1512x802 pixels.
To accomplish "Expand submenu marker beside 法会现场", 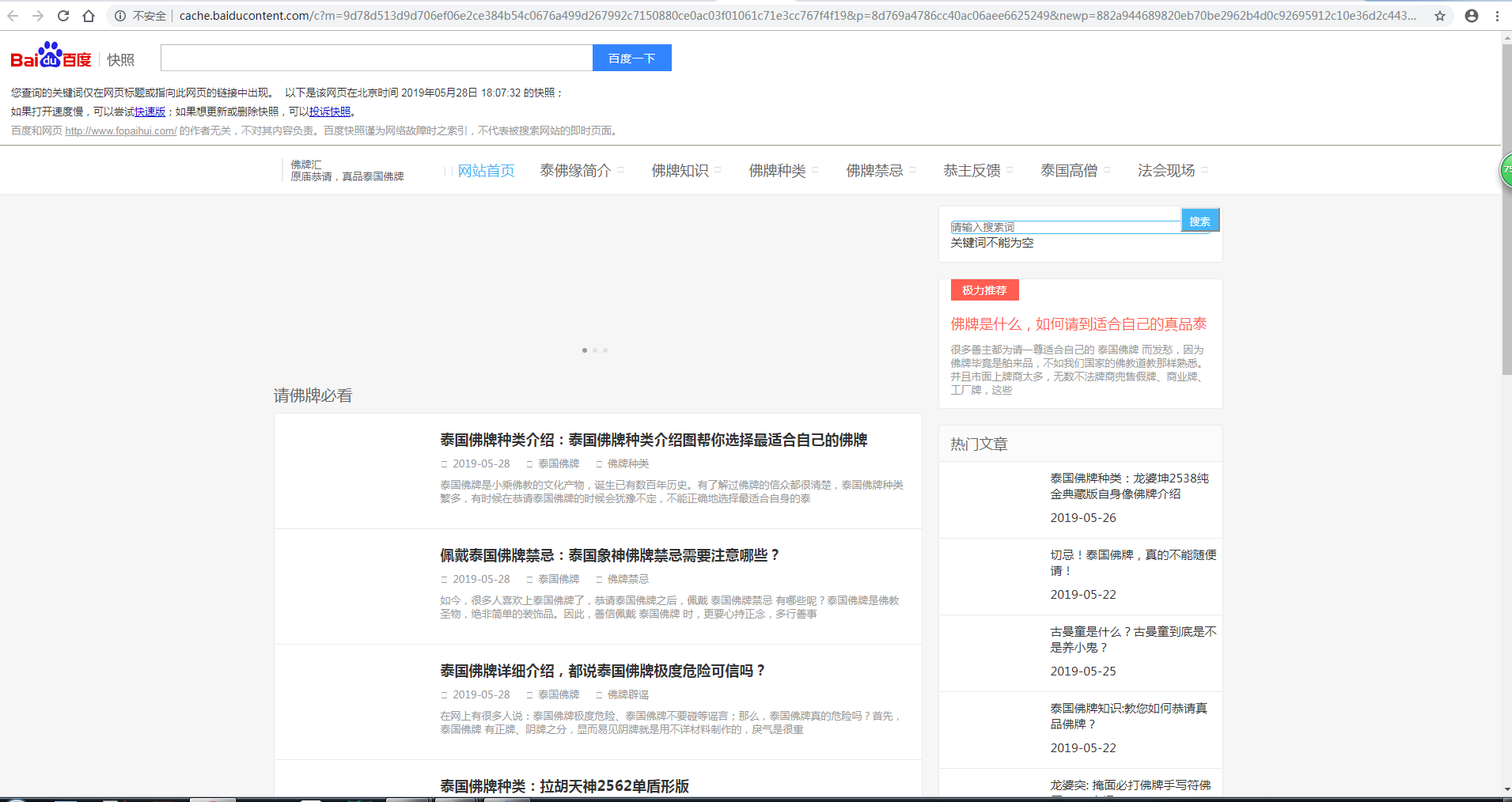I will click(x=1205, y=170).
